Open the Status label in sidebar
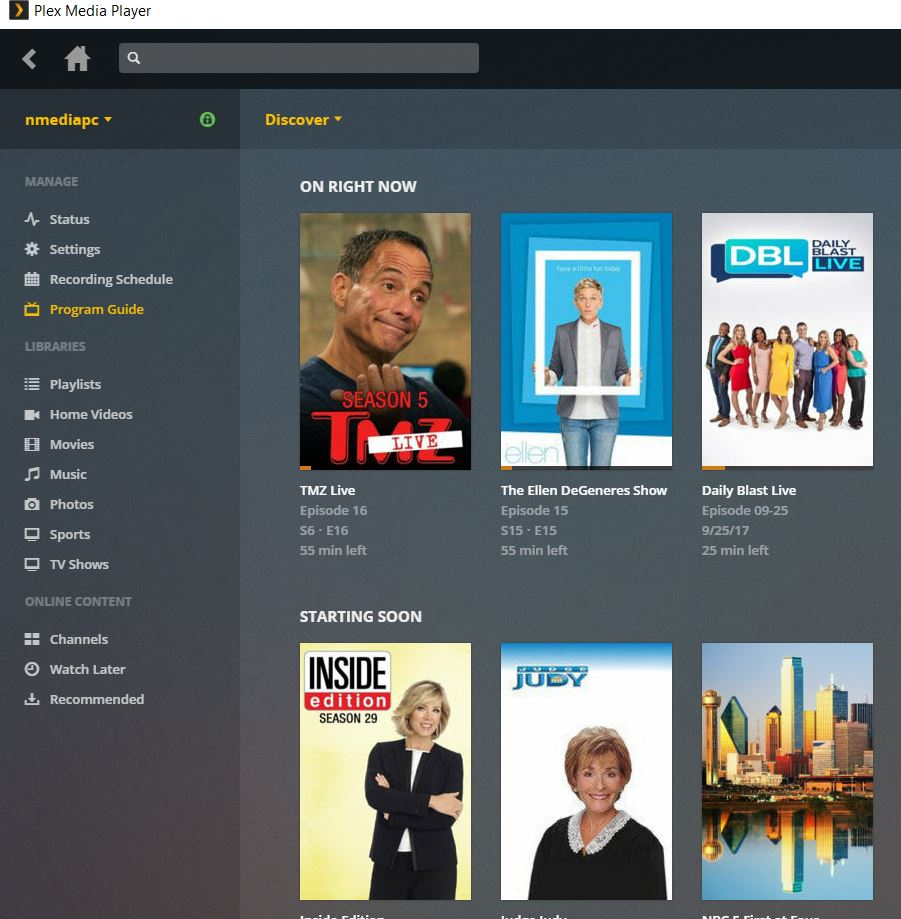901x919 pixels. tap(70, 219)
